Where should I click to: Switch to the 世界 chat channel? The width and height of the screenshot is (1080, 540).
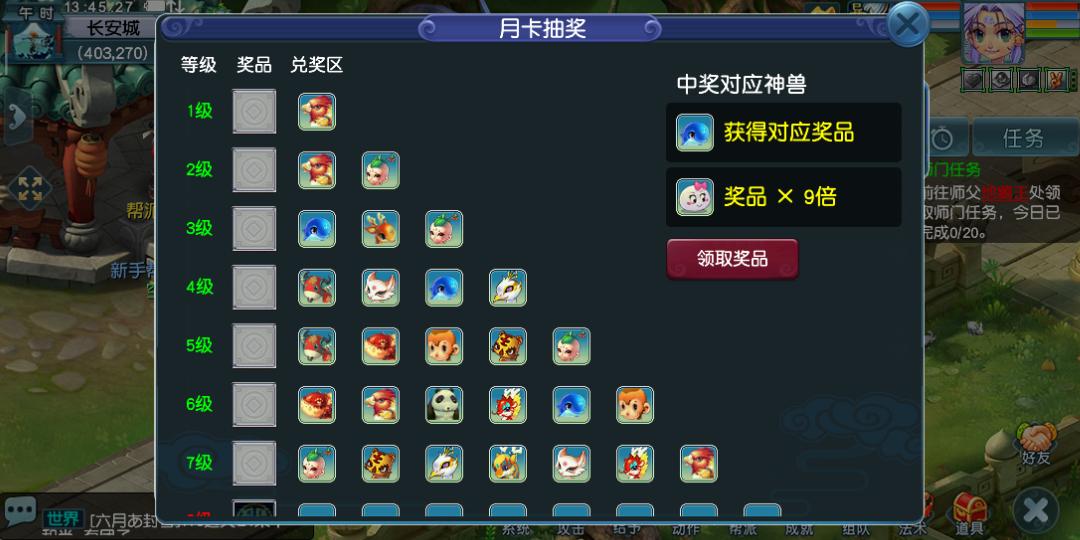[63, 519]
